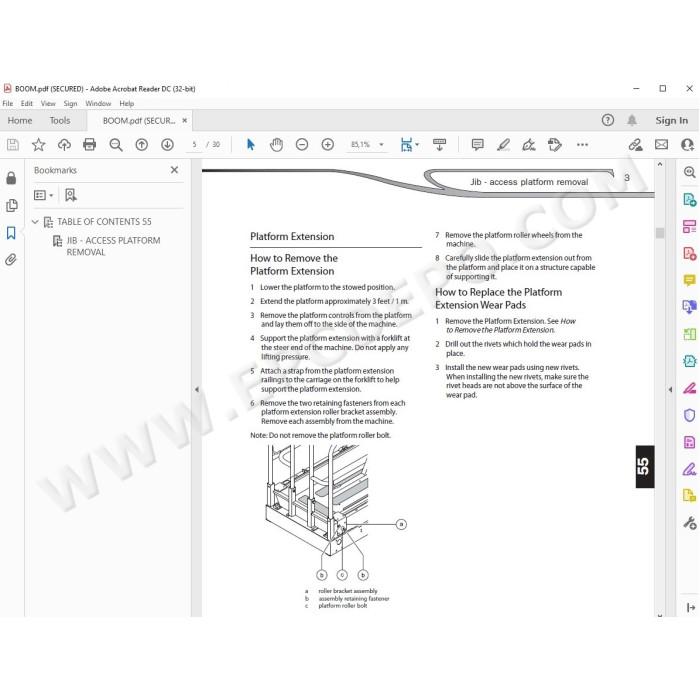Add a comment with sticky note icon
Image resolution: width=700 pixels, height=700 pixels.
tap(477, 145)
